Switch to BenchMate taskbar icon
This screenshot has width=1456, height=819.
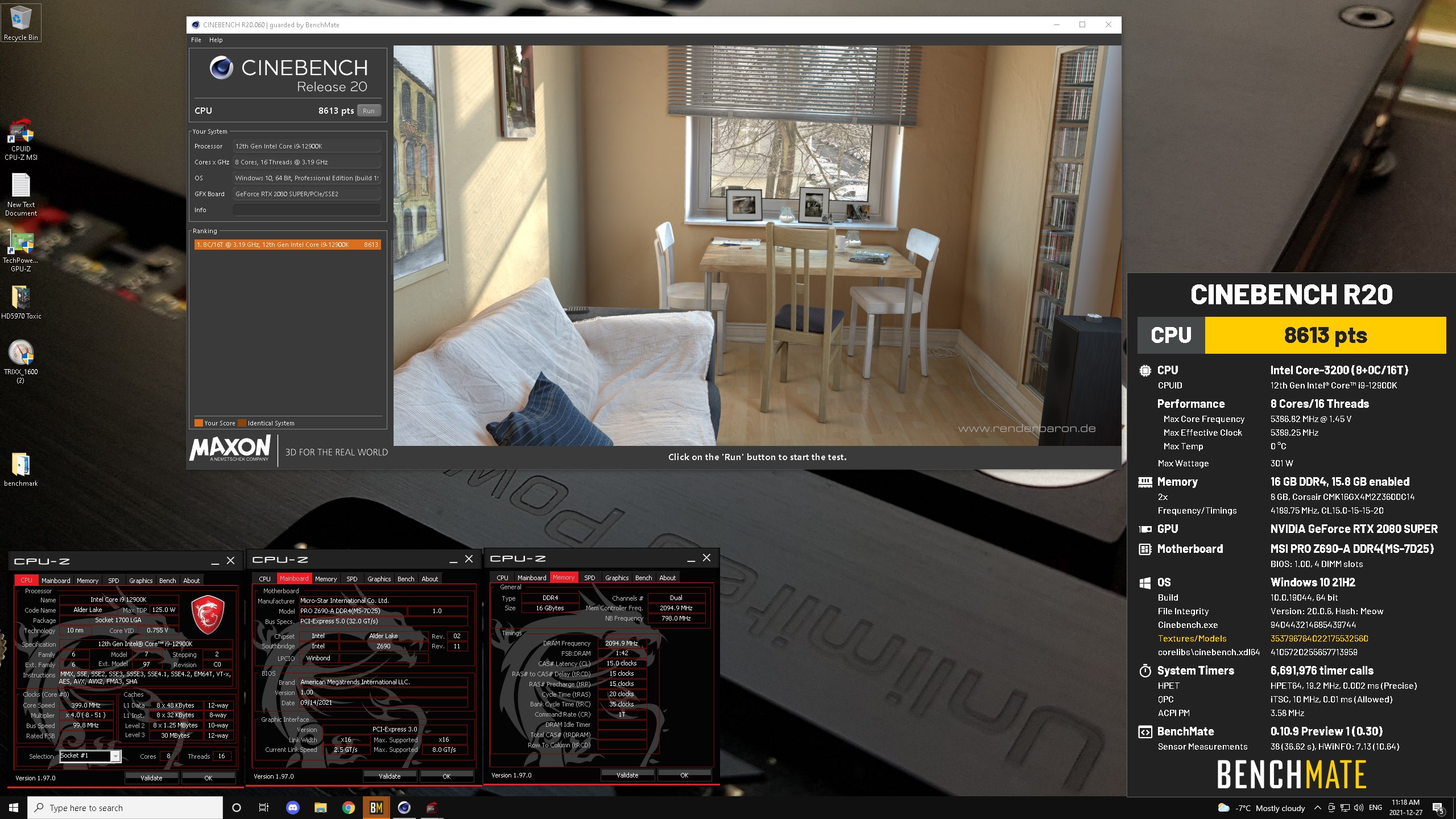click(376, 808)
